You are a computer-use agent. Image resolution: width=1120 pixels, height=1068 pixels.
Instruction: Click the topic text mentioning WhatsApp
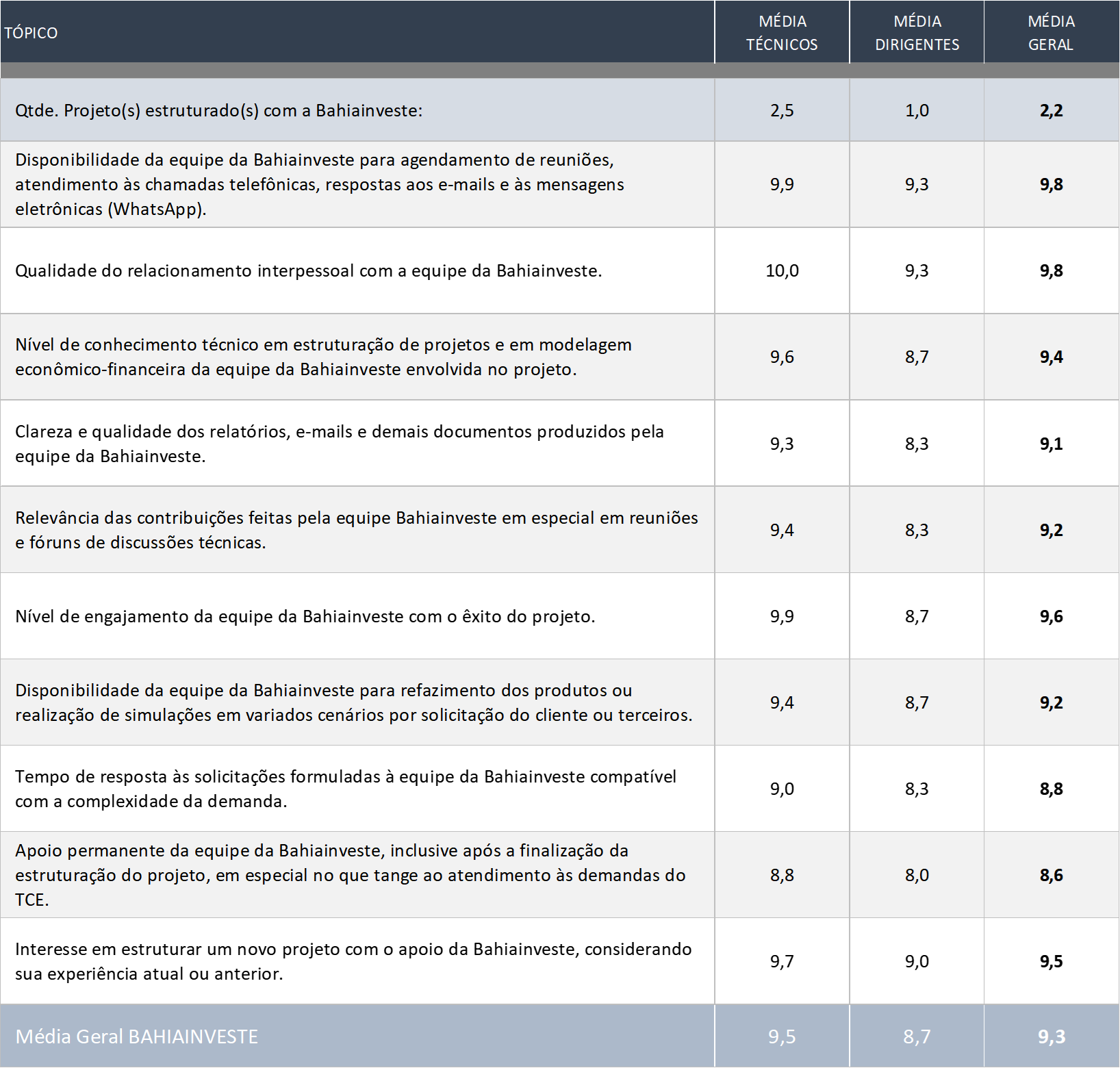coord(320,184)
